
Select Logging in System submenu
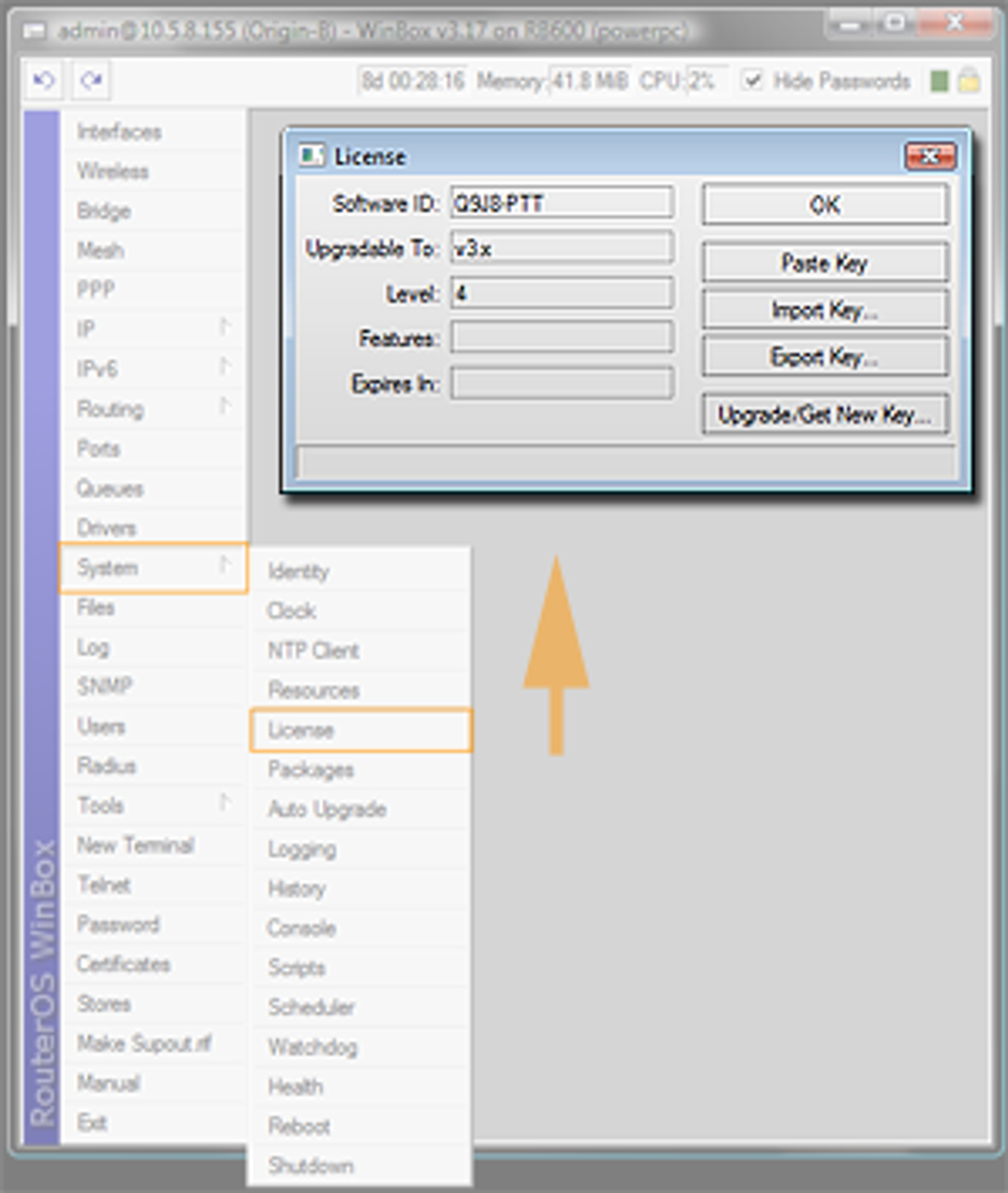[x=361, y=850]
